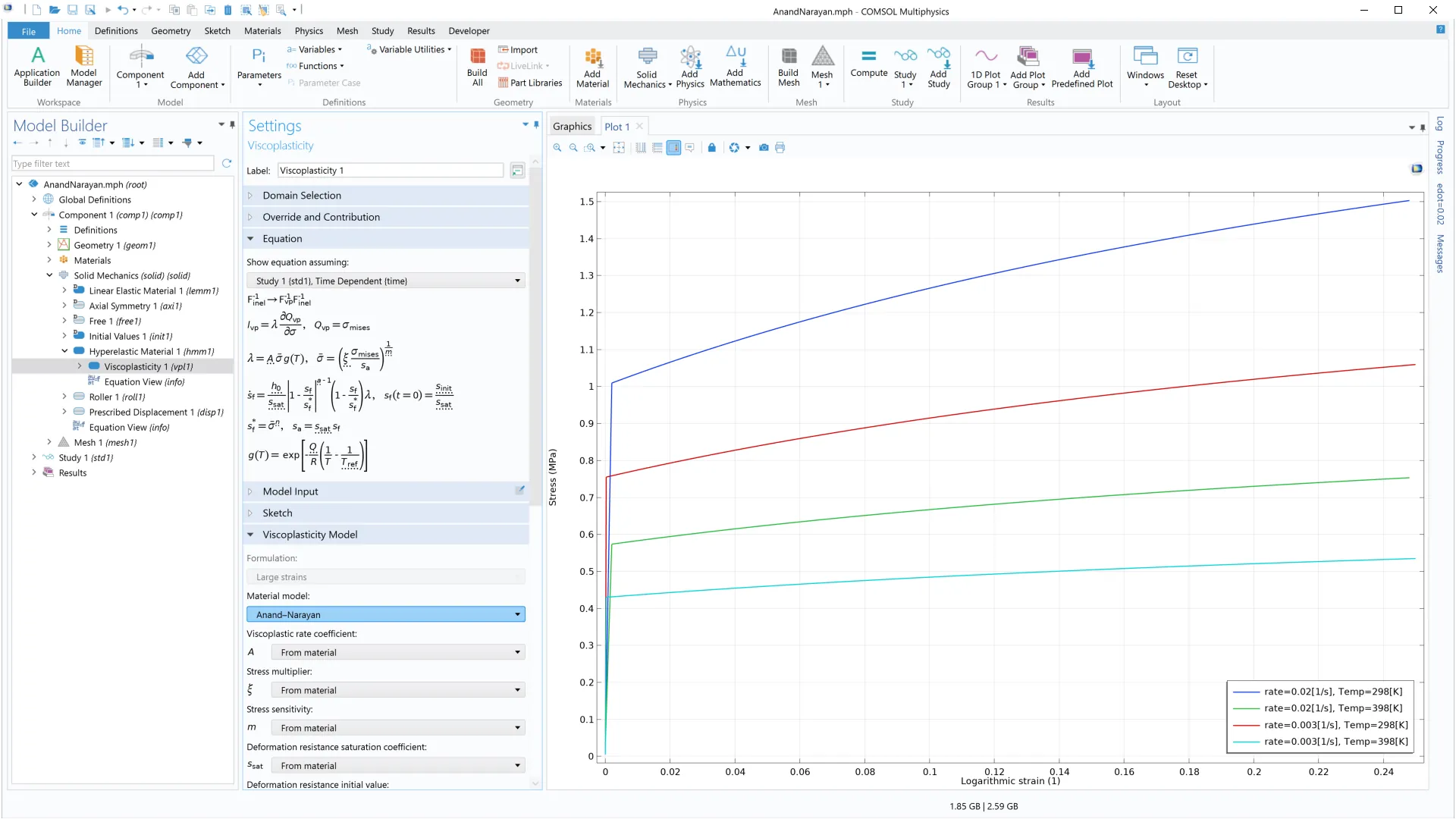Open the Material model Anand-Narayan dropdown
Image resolution: width=1456 pixels, height=819 pixels.
tap(385, 614)
